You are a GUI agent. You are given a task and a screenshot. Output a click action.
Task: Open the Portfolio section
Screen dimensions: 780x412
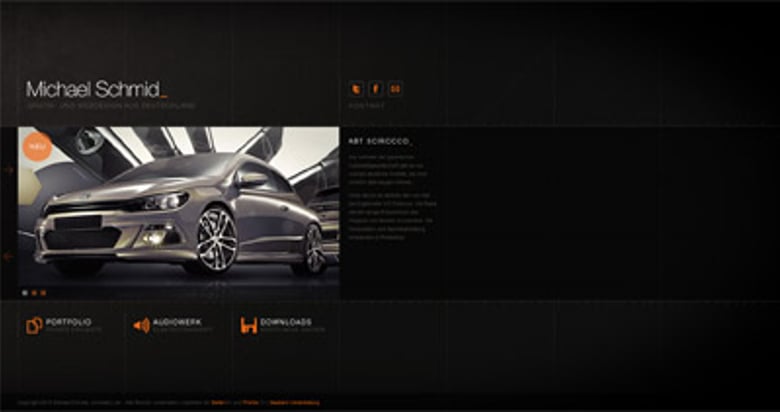[x=69, y=322]
